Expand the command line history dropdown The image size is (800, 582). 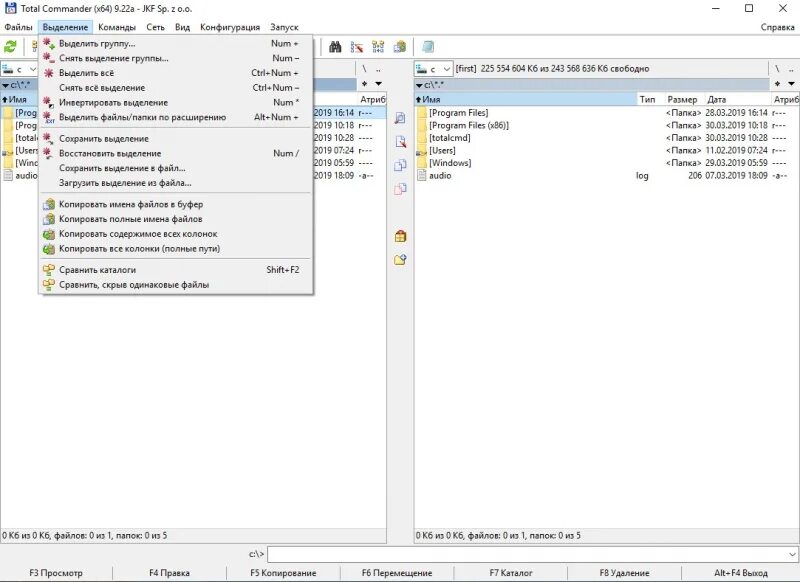coord(792,554)
